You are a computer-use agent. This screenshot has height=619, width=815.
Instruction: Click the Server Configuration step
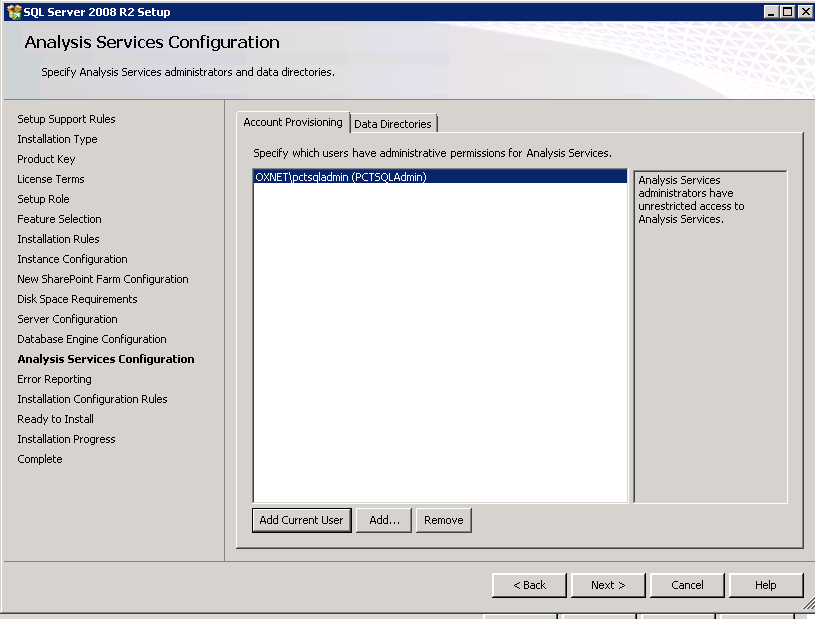(67, 319)
